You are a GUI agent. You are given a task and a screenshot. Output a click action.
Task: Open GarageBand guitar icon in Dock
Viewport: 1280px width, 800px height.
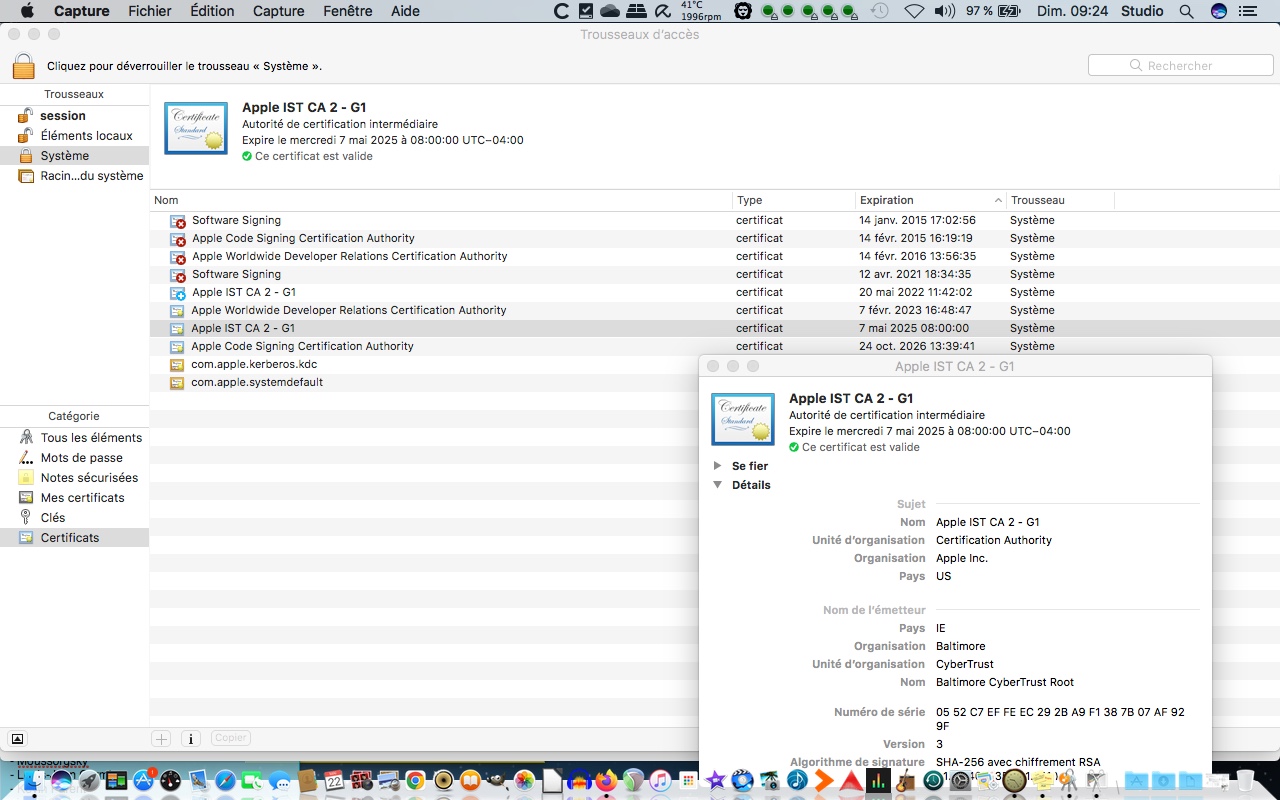tap(906, 780)
